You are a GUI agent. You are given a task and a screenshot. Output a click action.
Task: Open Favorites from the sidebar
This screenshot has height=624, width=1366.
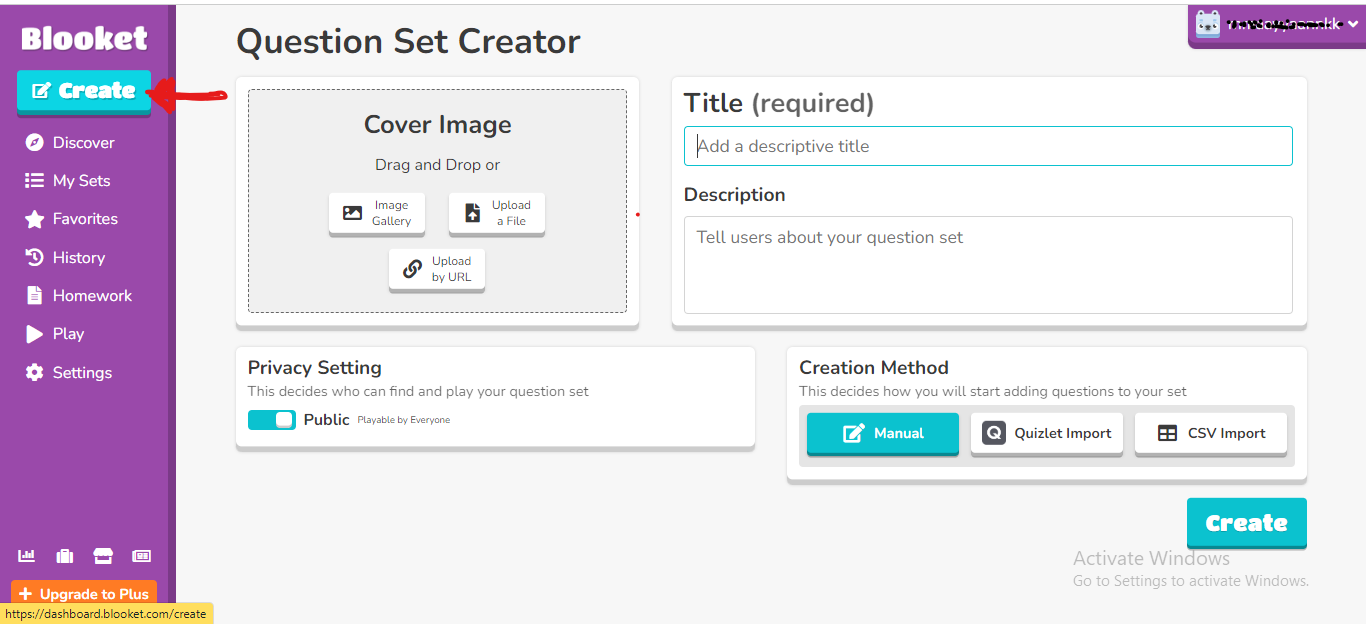click(71, 219)
